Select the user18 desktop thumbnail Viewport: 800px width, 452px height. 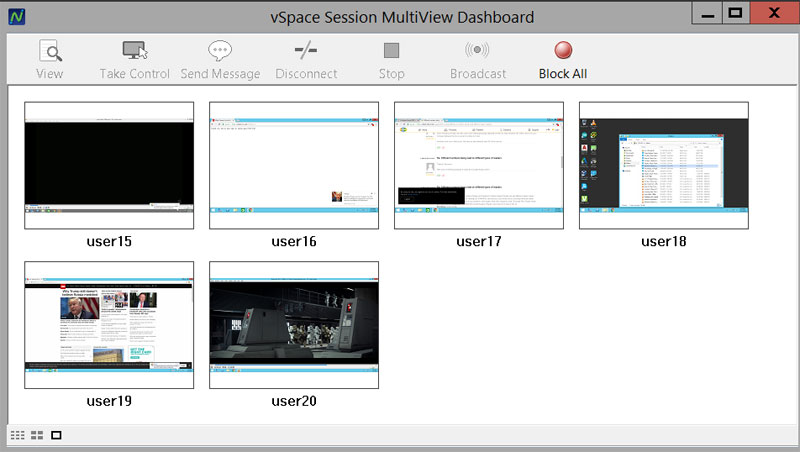pyautogui.click(x=664, y=165)
